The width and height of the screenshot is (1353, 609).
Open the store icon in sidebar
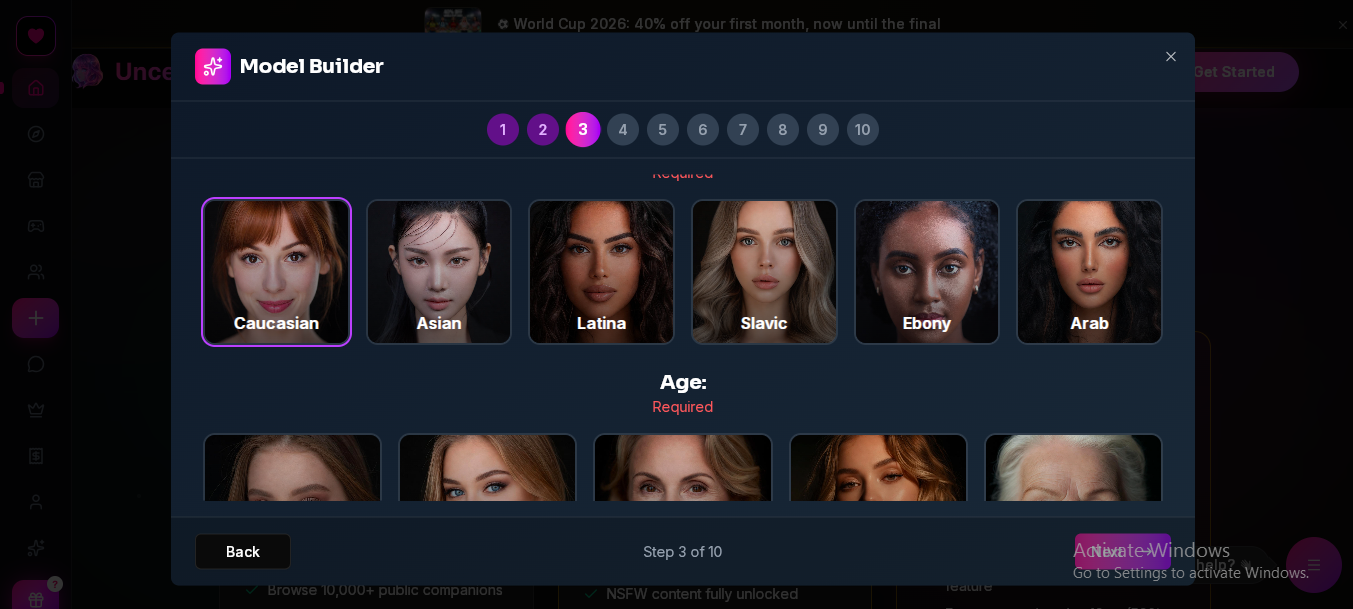(36, 180)
